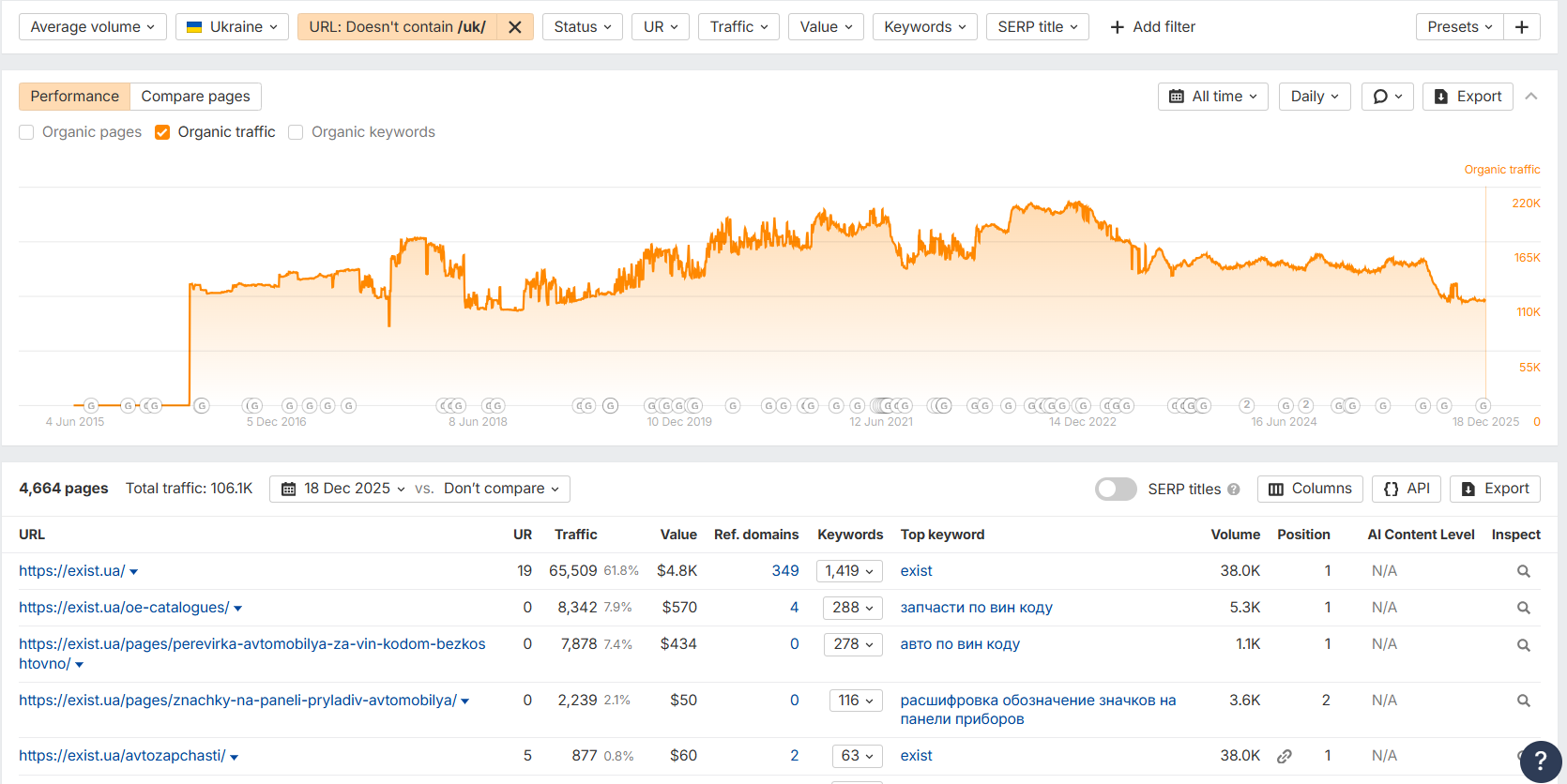The height and width of the screenshot is (784, 1567).
Task: Click the help question mark button
Action: (1540, 761)
